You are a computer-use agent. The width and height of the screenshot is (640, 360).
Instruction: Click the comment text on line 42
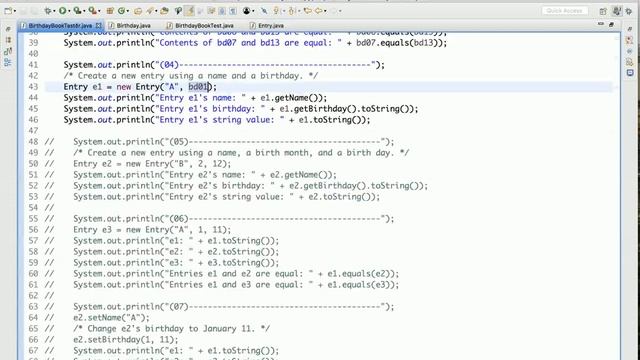click(191, 76)
